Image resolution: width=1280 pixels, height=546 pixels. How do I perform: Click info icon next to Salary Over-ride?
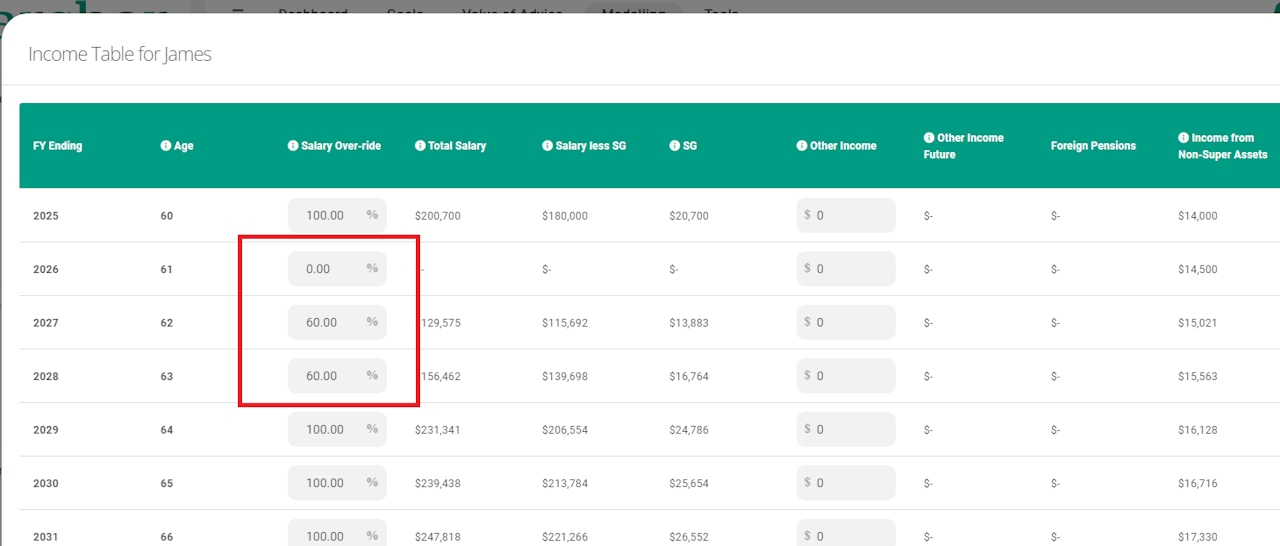coord(293,146)
